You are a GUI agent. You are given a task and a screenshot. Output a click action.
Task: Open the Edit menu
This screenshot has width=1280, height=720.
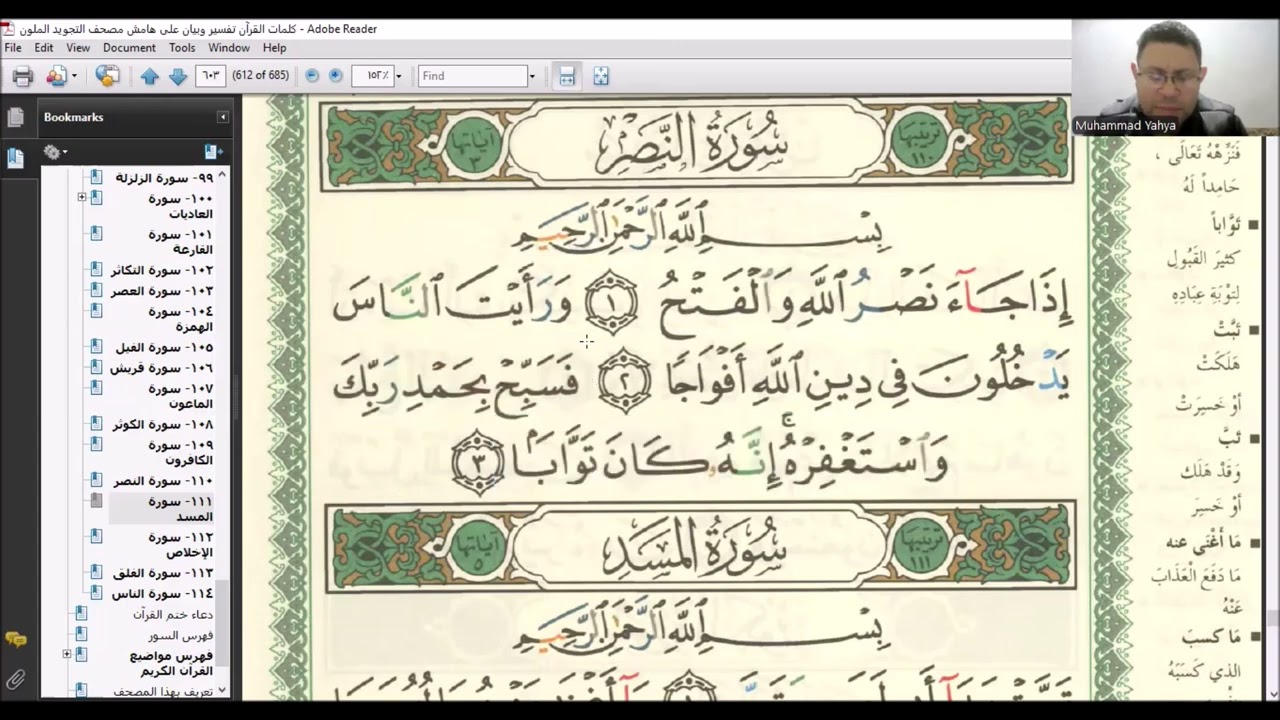pyautogui.click(x=44, y=48)
